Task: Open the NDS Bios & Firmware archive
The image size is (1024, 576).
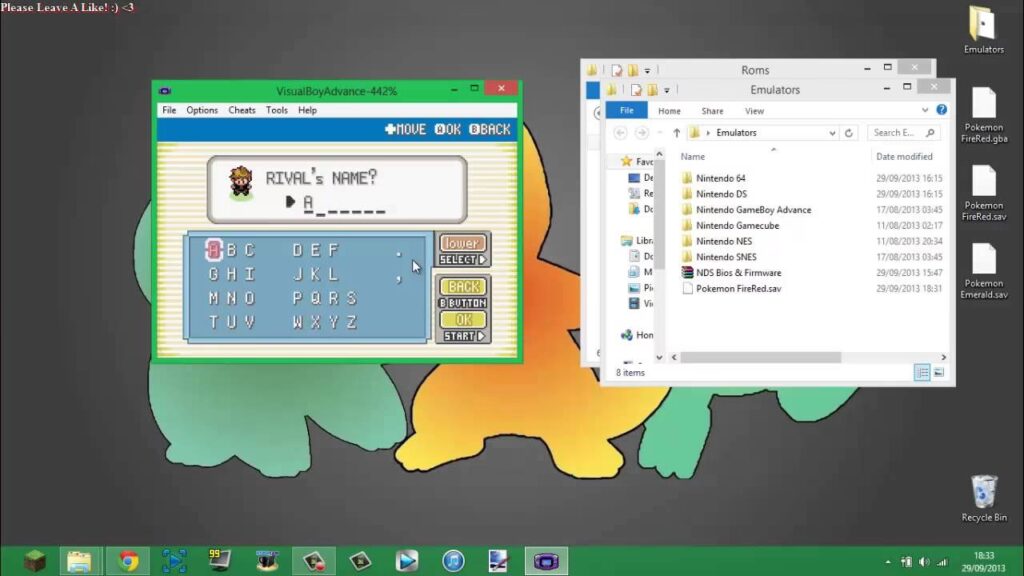Action: pos(738,273)
